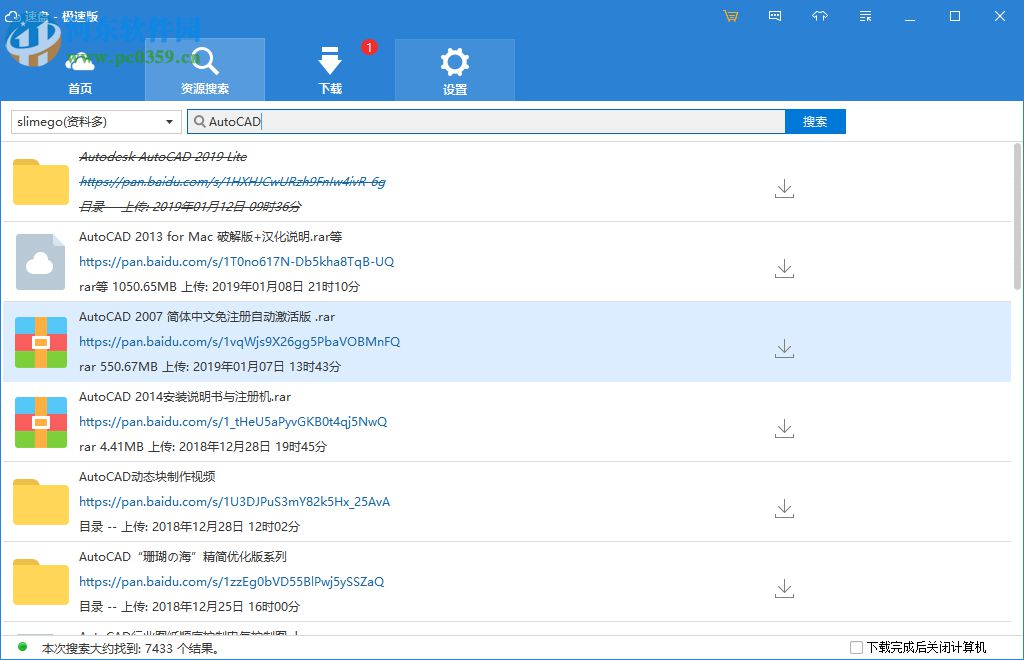Click download icon for AutoCAD 2014安装说明书
The image size is (1024, 660).
tap(784, 428)
